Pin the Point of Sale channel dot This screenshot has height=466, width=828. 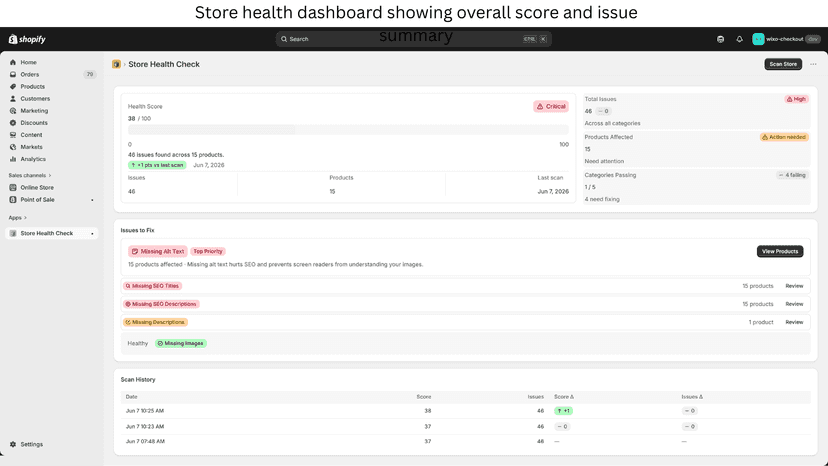click(x=92, y=200)
